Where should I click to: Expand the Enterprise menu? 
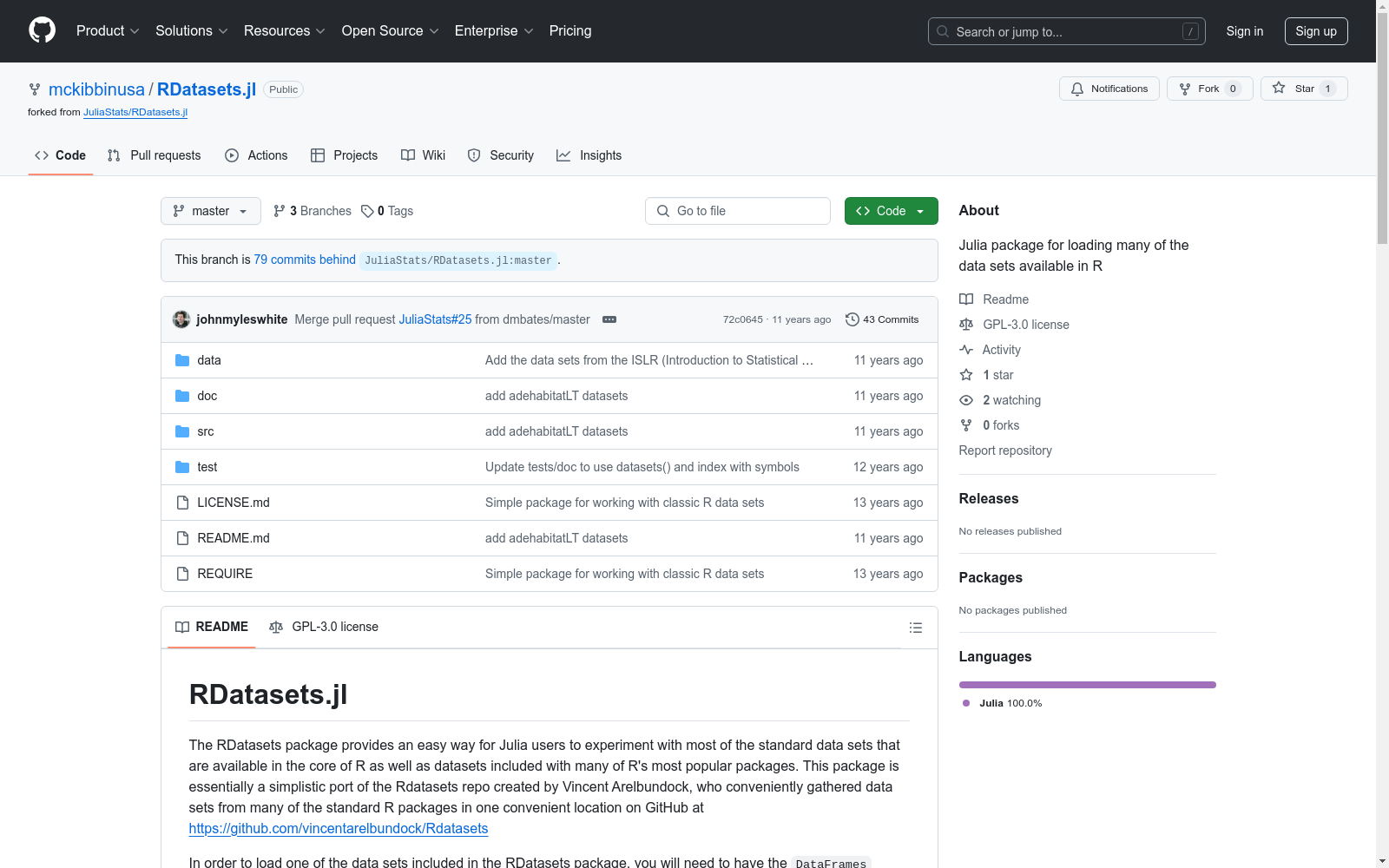tap(494, 31)
